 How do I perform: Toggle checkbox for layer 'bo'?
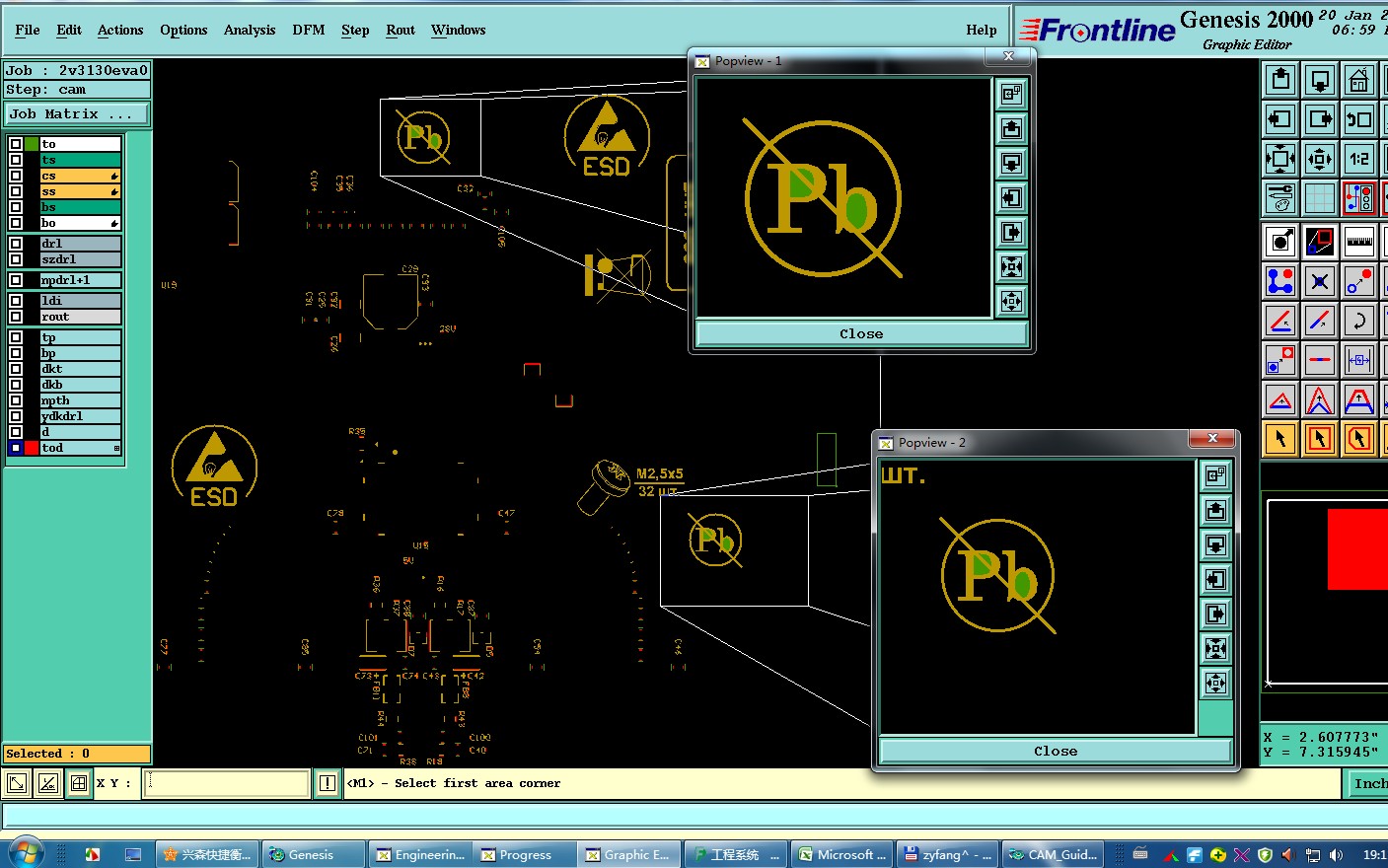pyautogui.click(x=16, y=223)
